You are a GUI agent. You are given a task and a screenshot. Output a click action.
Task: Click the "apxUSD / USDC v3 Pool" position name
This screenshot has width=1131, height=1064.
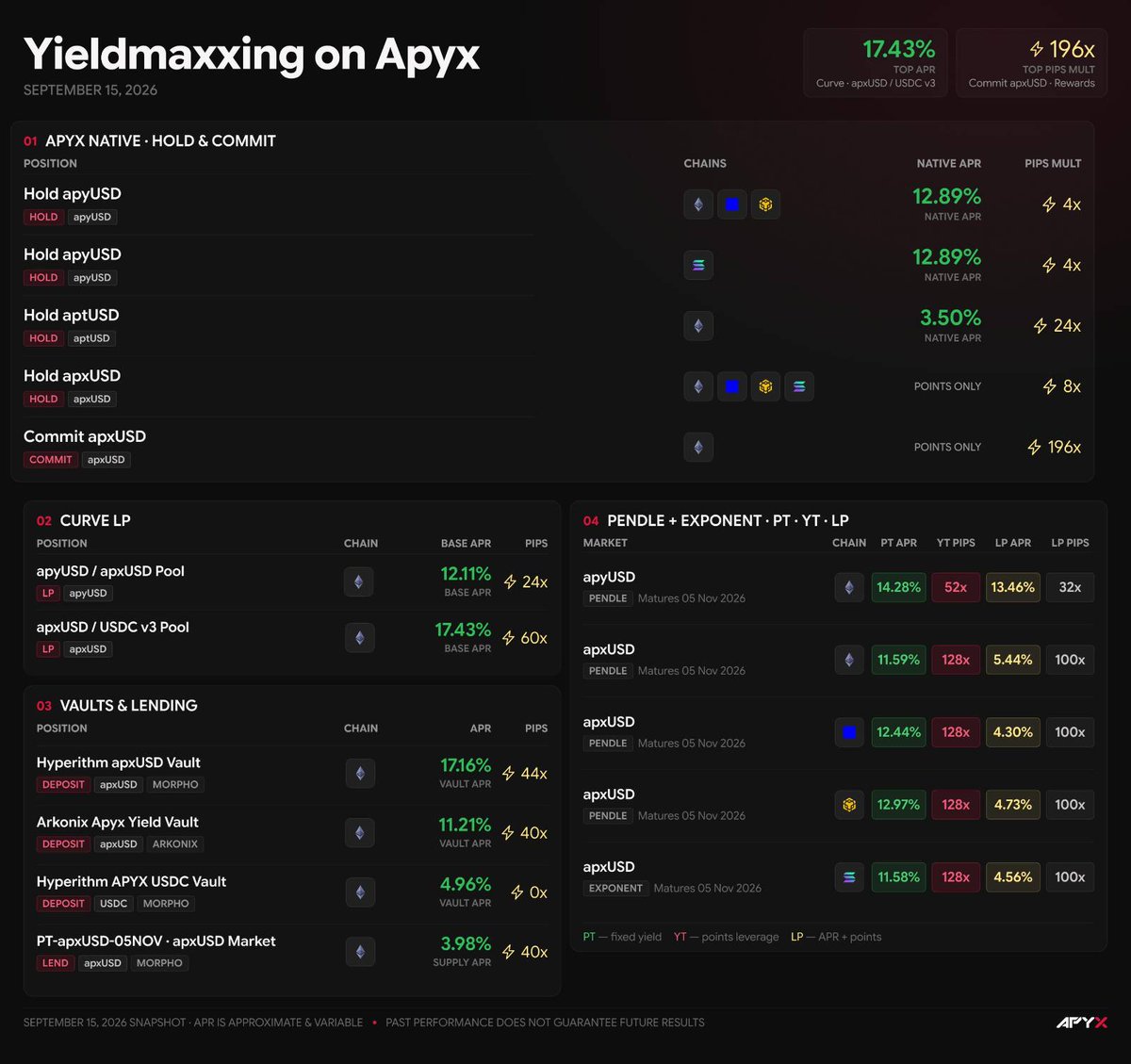click(113, 628)
